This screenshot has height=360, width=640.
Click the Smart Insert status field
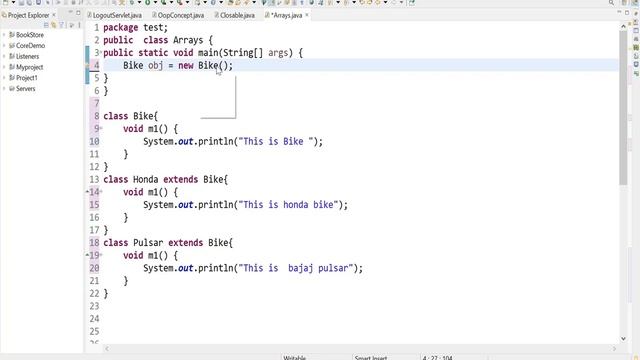[371, 358]
